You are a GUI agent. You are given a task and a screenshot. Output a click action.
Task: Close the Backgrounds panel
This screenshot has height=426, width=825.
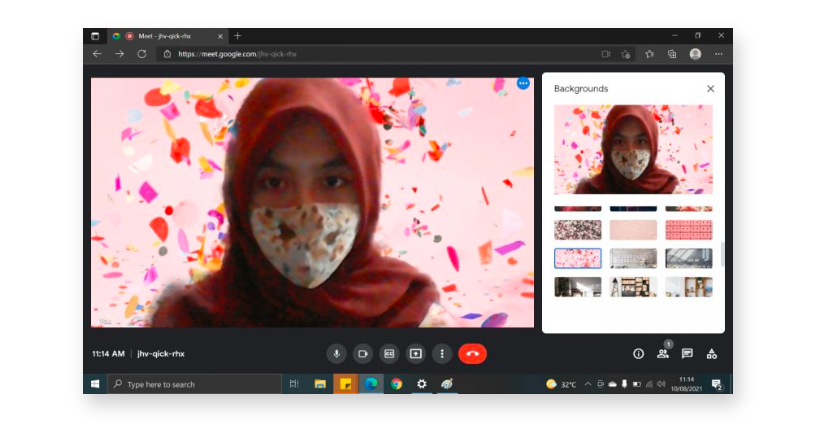coord(710,89)
